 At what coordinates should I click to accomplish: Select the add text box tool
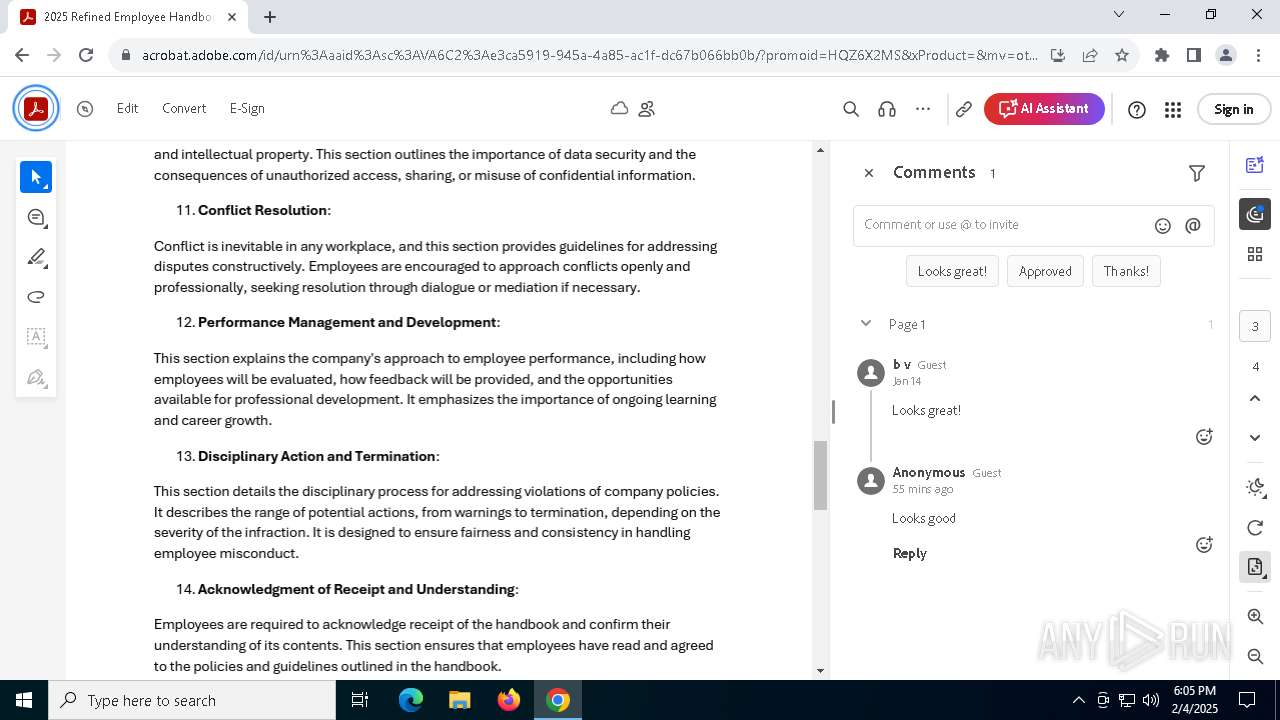36,337
